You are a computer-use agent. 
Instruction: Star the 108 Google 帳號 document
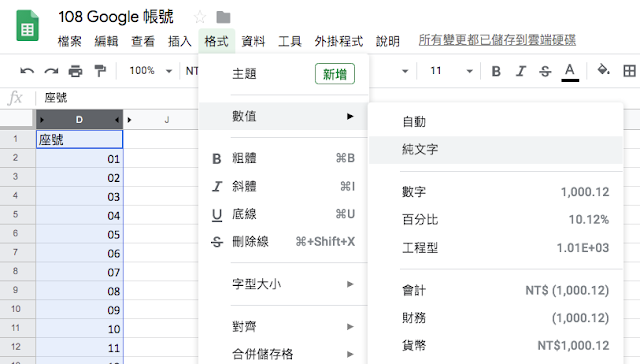click(x=200, y=17)
